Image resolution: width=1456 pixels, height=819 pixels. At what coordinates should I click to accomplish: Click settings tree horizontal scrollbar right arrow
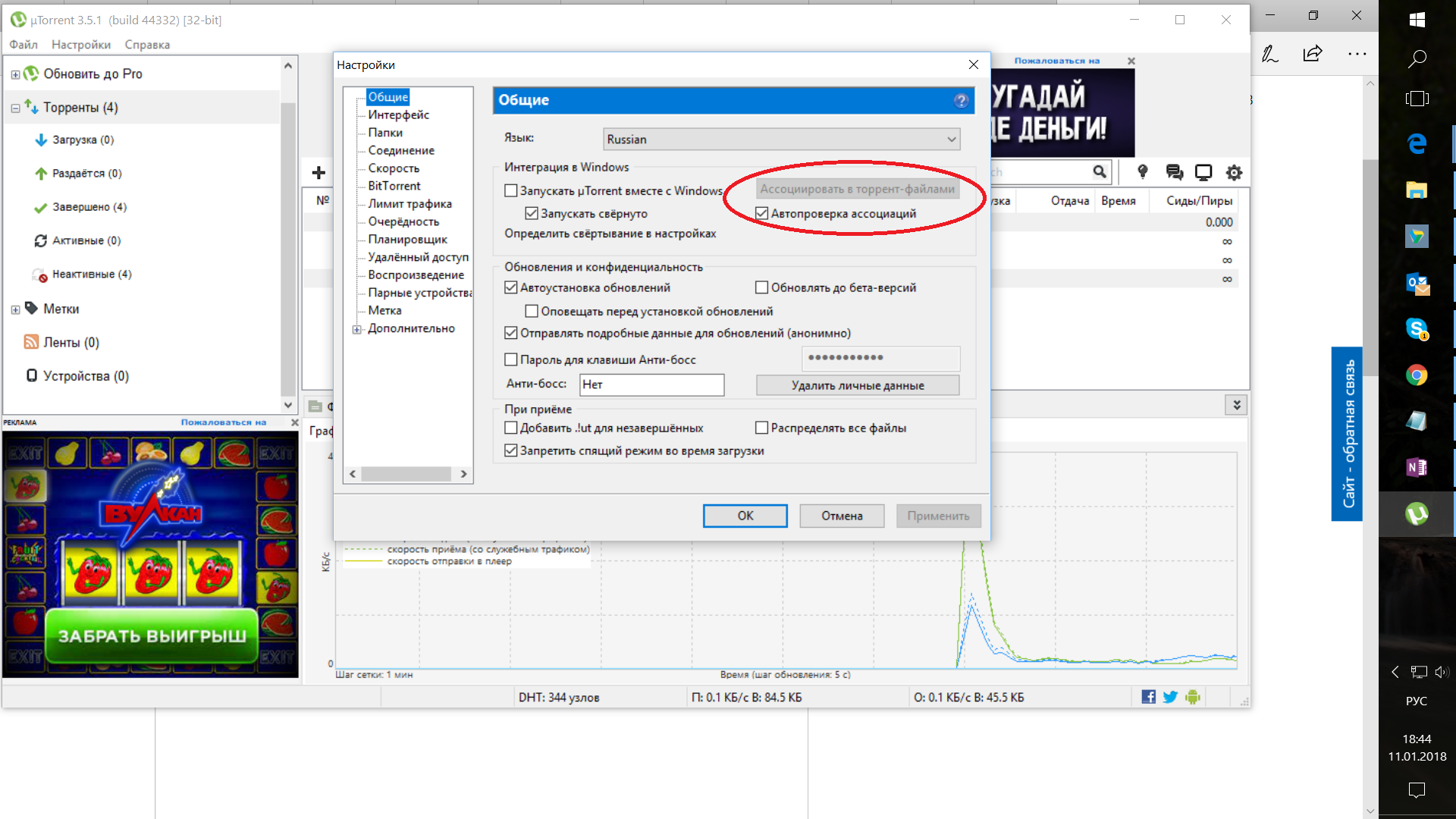pyautogui.click(x=463, y=474)
